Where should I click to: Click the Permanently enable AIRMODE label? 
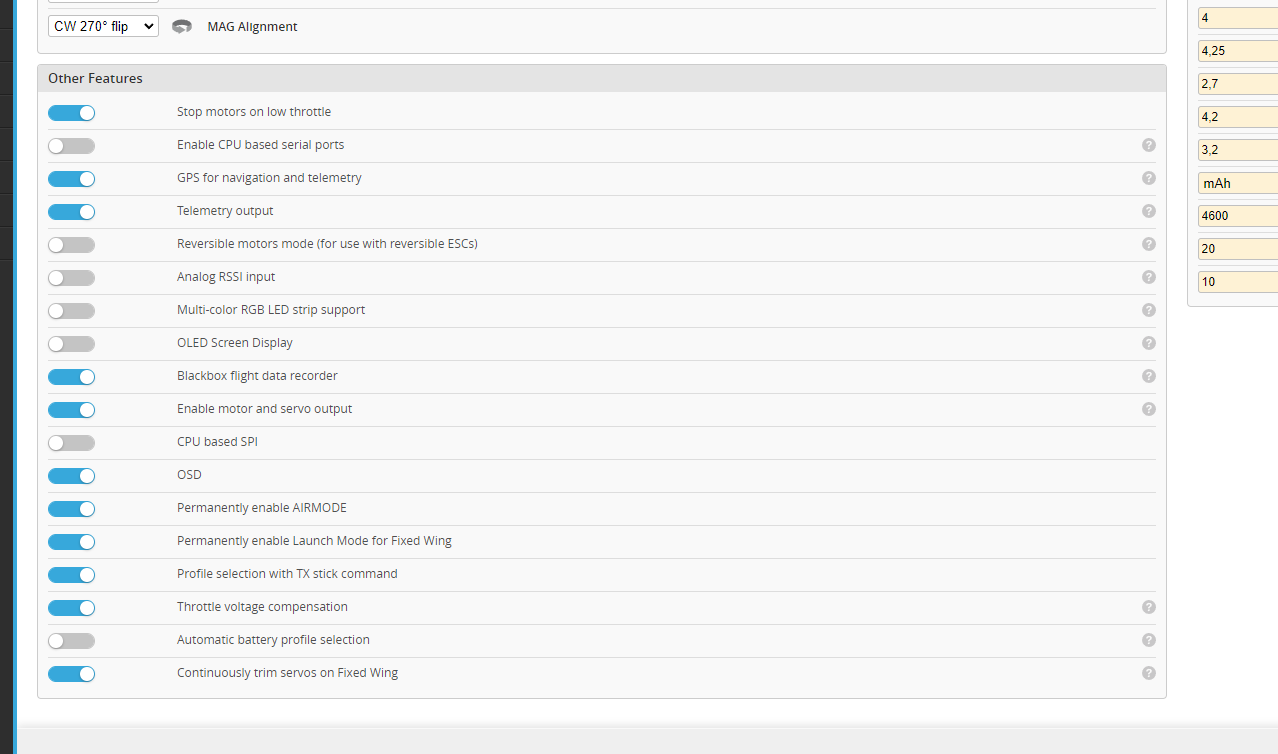[x=262, y=508]
